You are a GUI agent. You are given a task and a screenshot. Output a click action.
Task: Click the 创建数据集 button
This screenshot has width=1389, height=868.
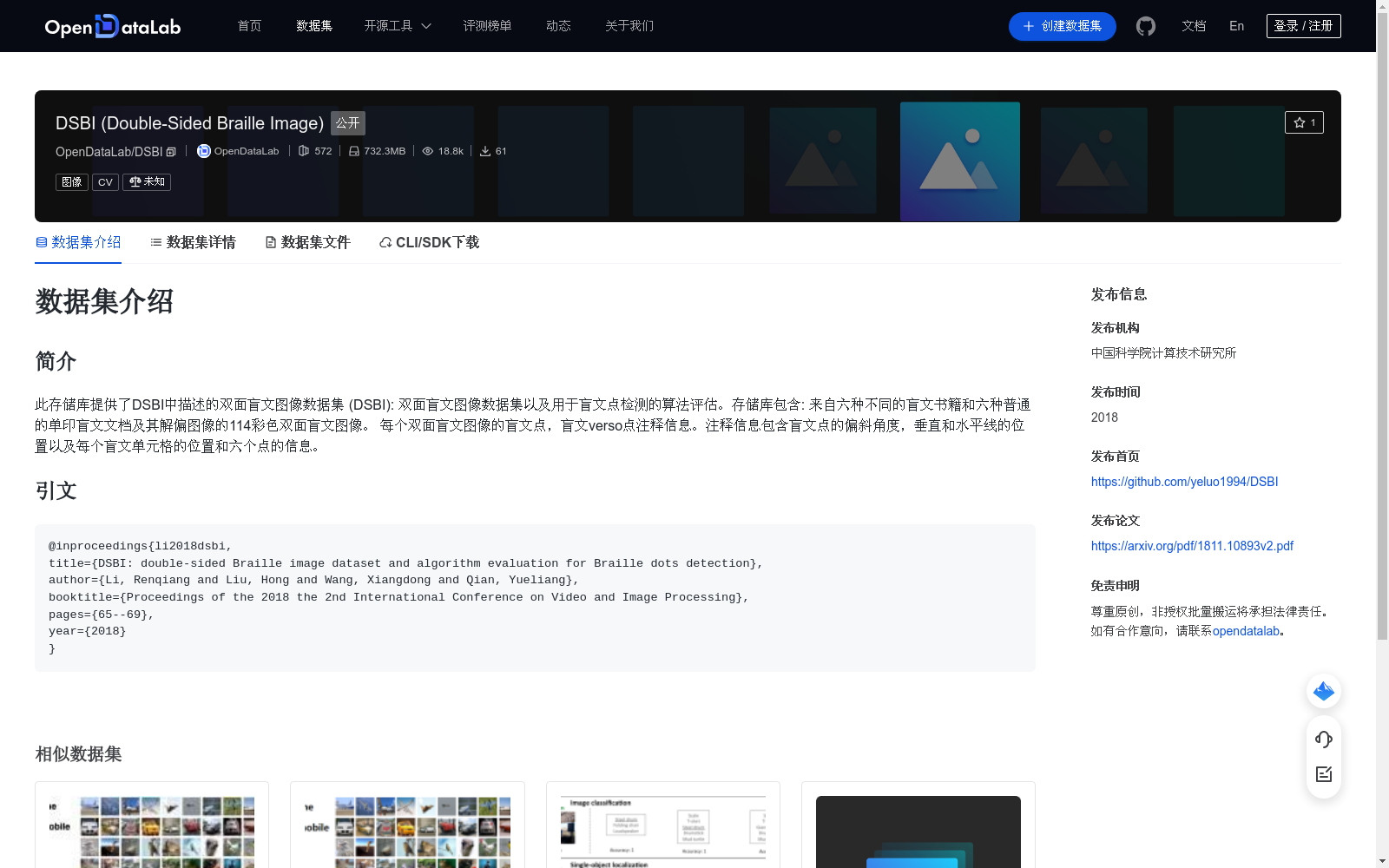click(x=1062, y=26)
